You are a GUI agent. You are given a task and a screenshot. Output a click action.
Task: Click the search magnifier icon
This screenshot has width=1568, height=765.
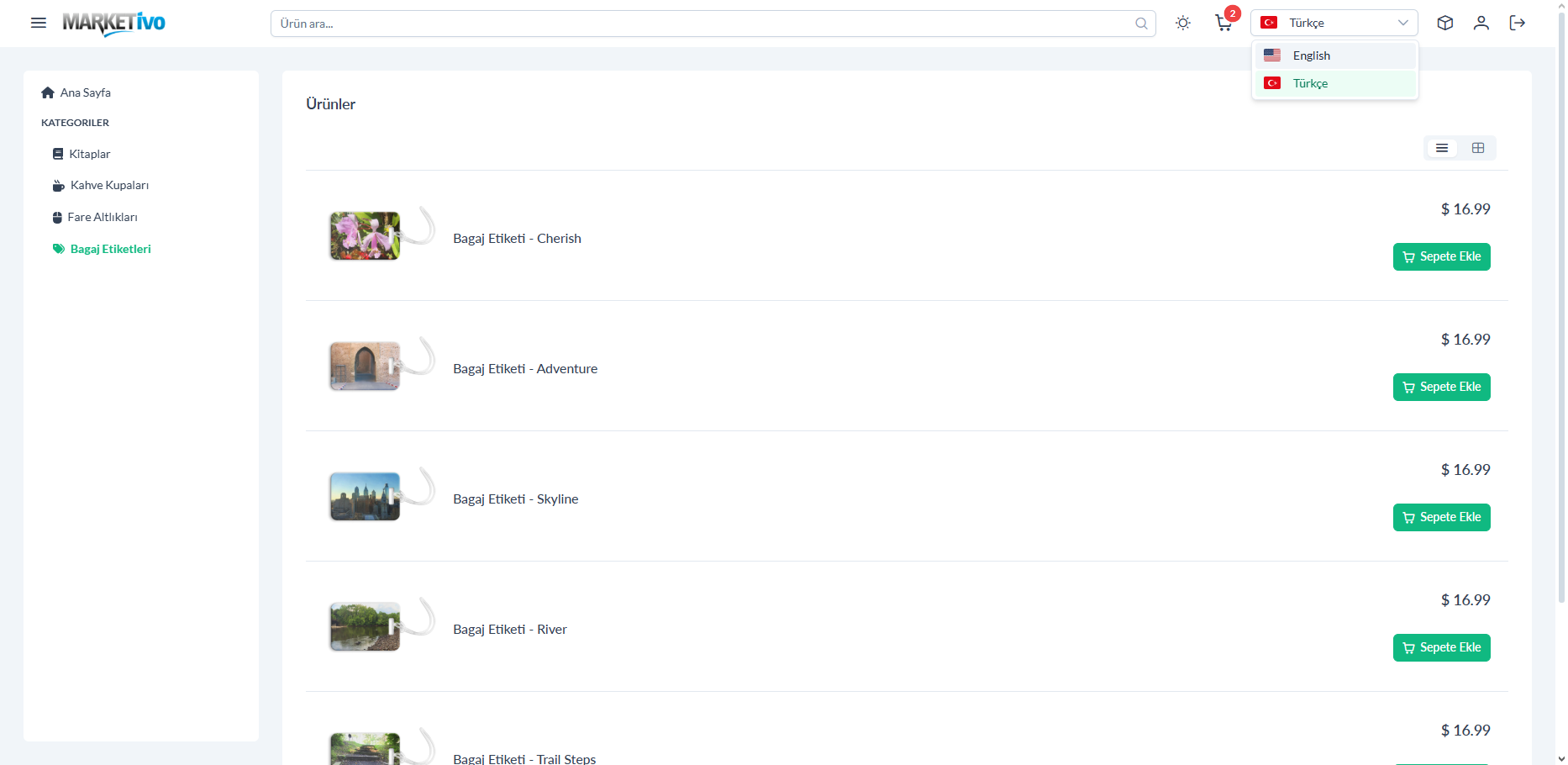coord(1141,24)
